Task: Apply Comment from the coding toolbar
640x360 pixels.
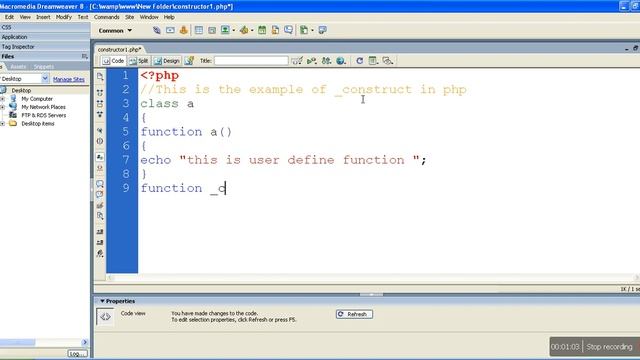Action: (x=100, y=184)
